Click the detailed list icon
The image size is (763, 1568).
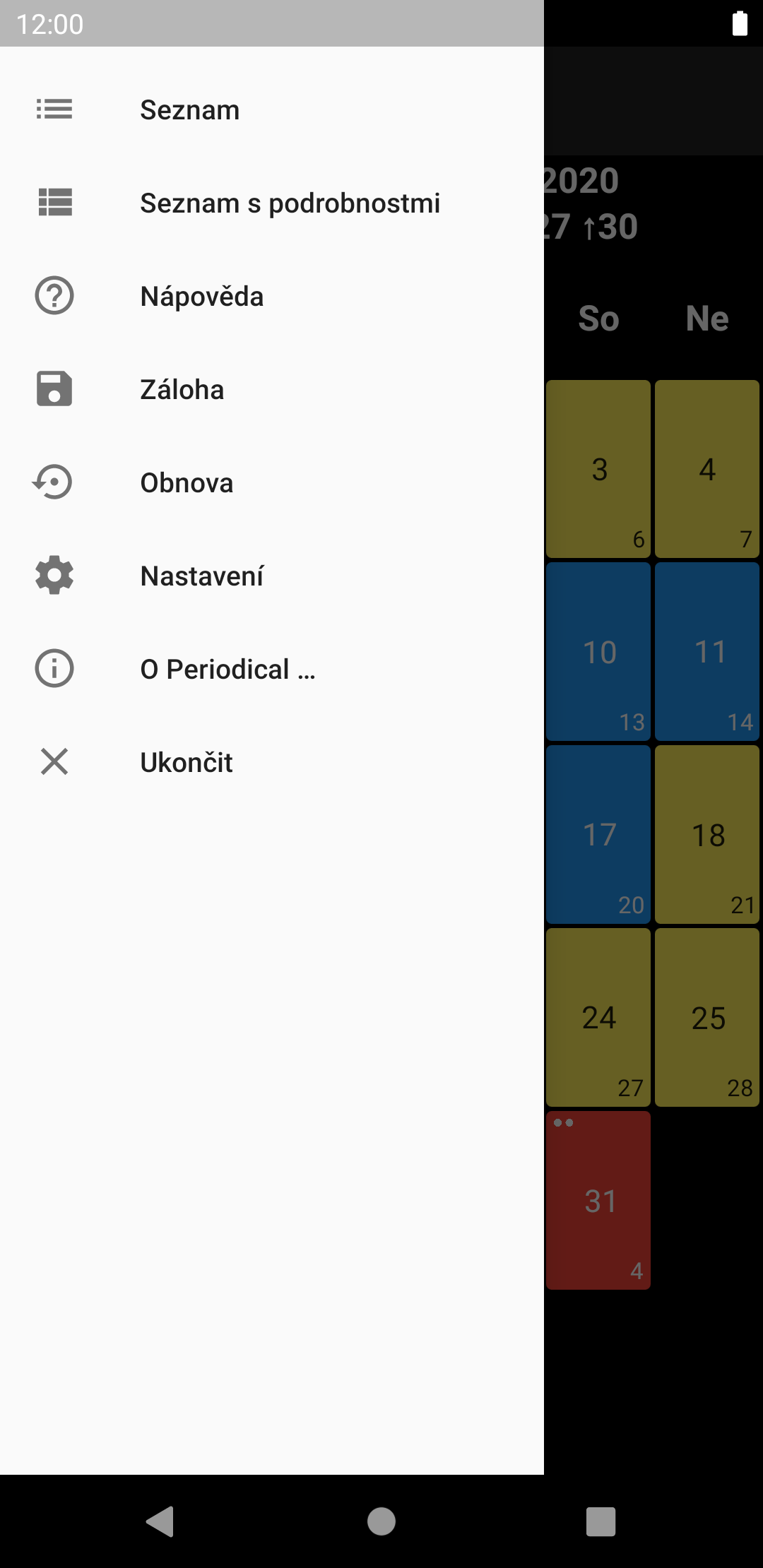pyautogui.click(x=54, y=203)
